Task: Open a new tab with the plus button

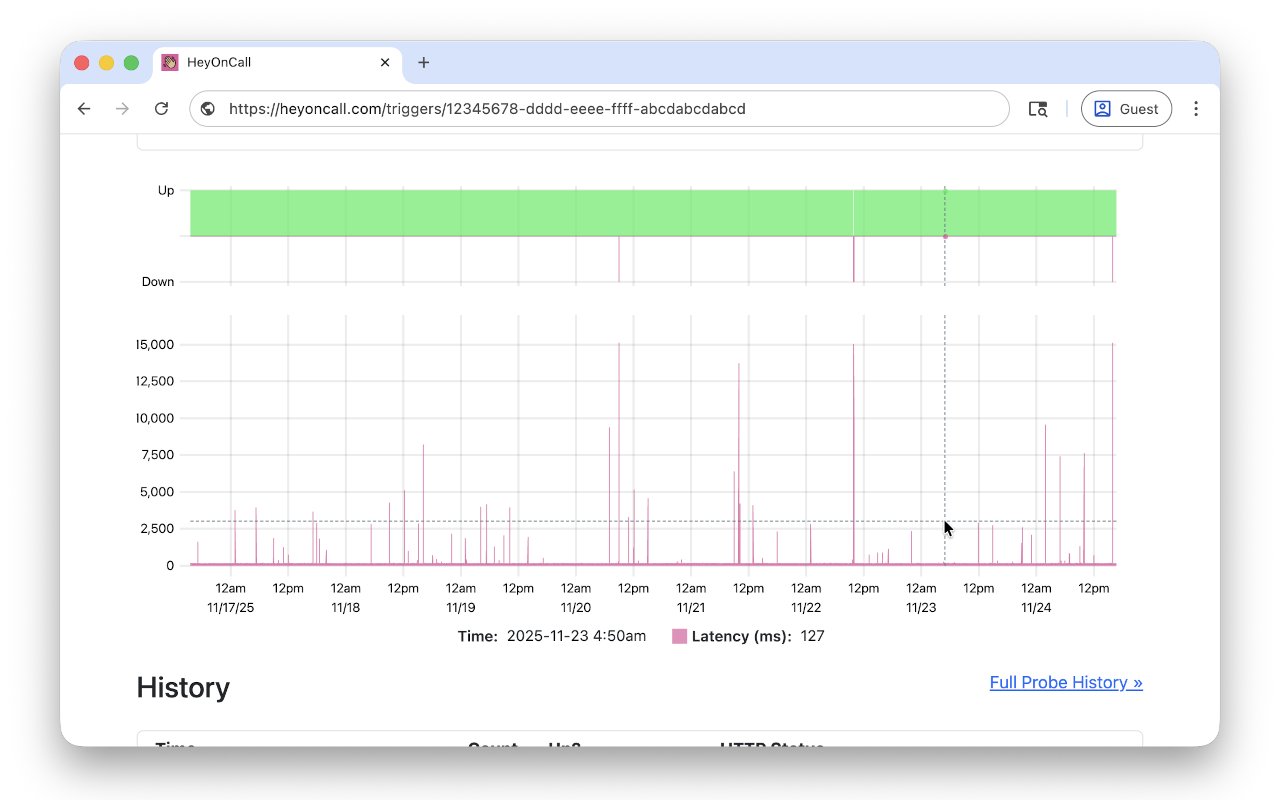Action: click(423, 62)
